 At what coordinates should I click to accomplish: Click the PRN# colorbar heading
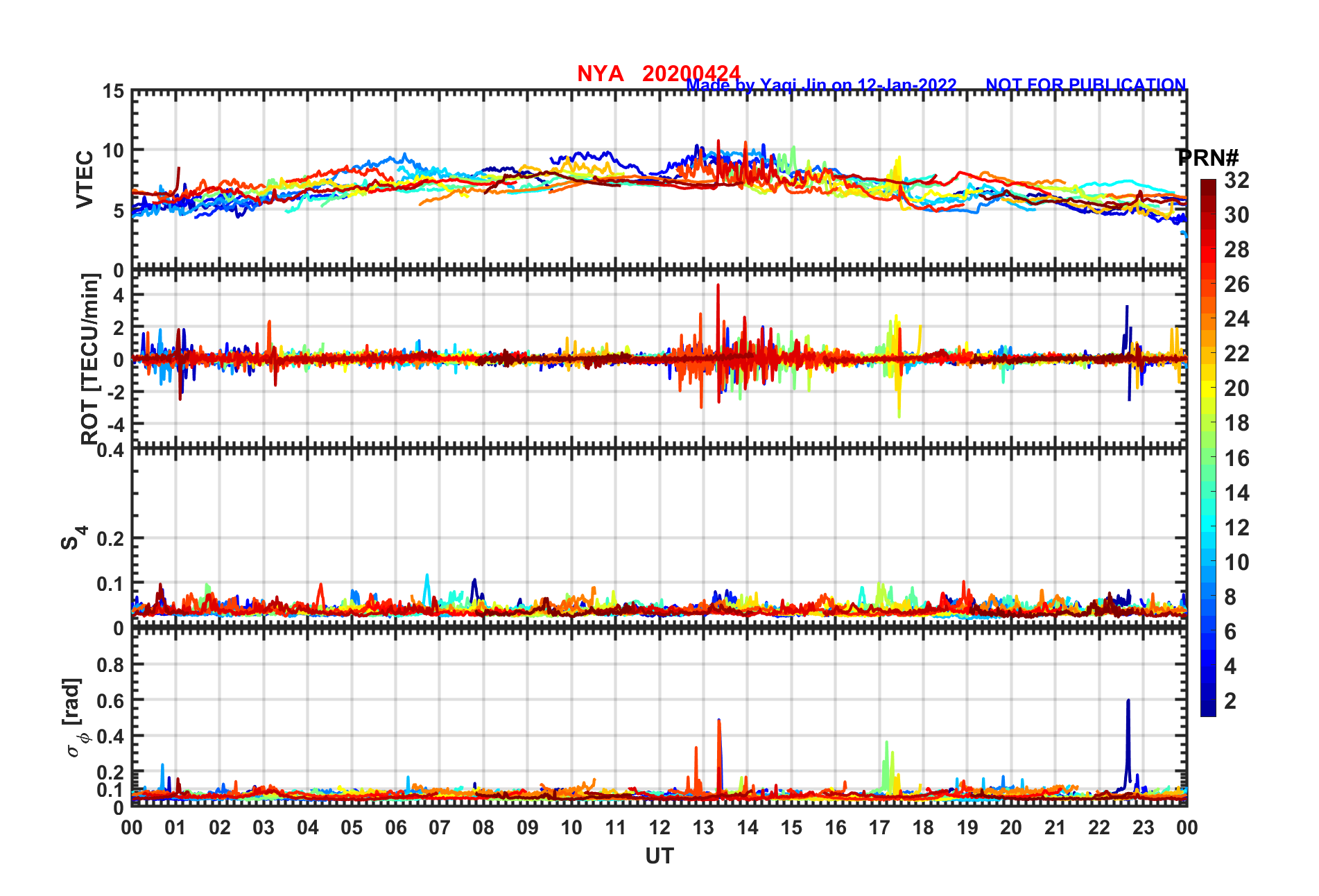tap(1208, 157)
